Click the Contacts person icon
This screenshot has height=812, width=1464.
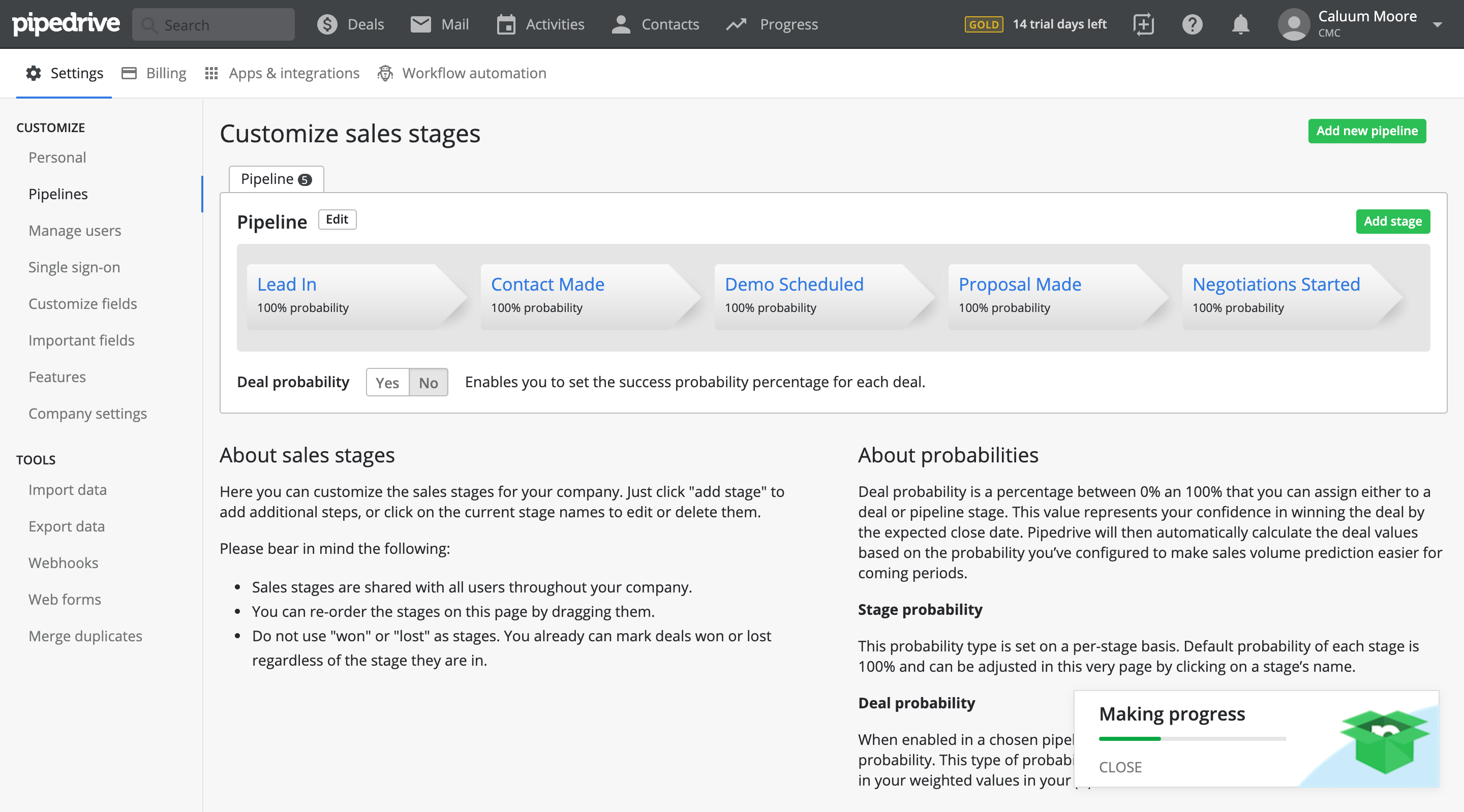click(x=621, y=24)
